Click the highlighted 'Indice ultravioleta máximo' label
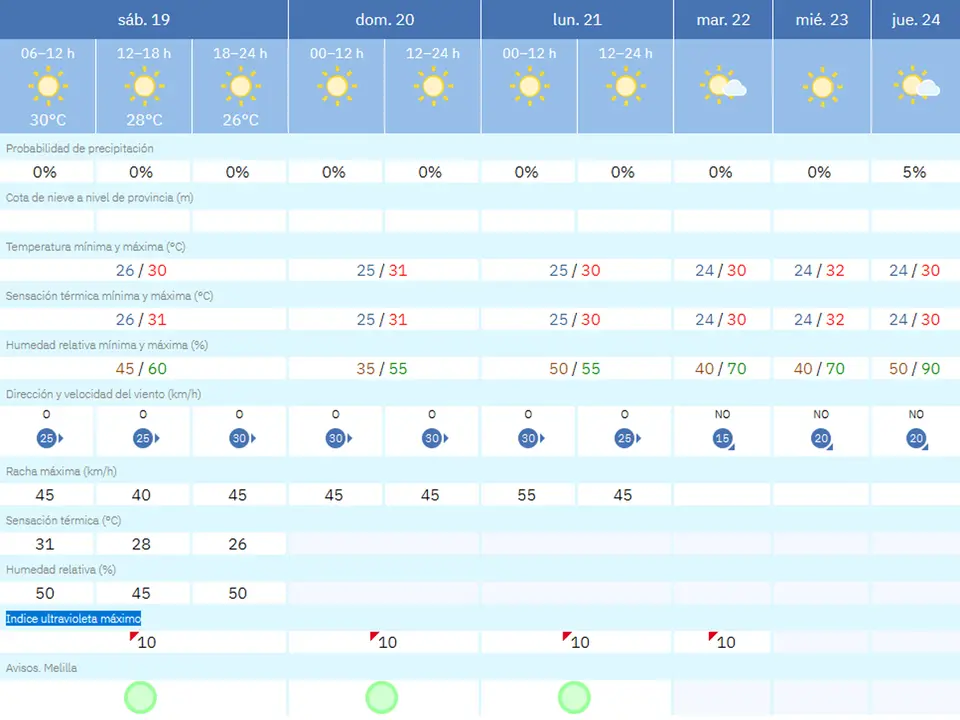Viewport: 960px width, 720px height. 73,618
